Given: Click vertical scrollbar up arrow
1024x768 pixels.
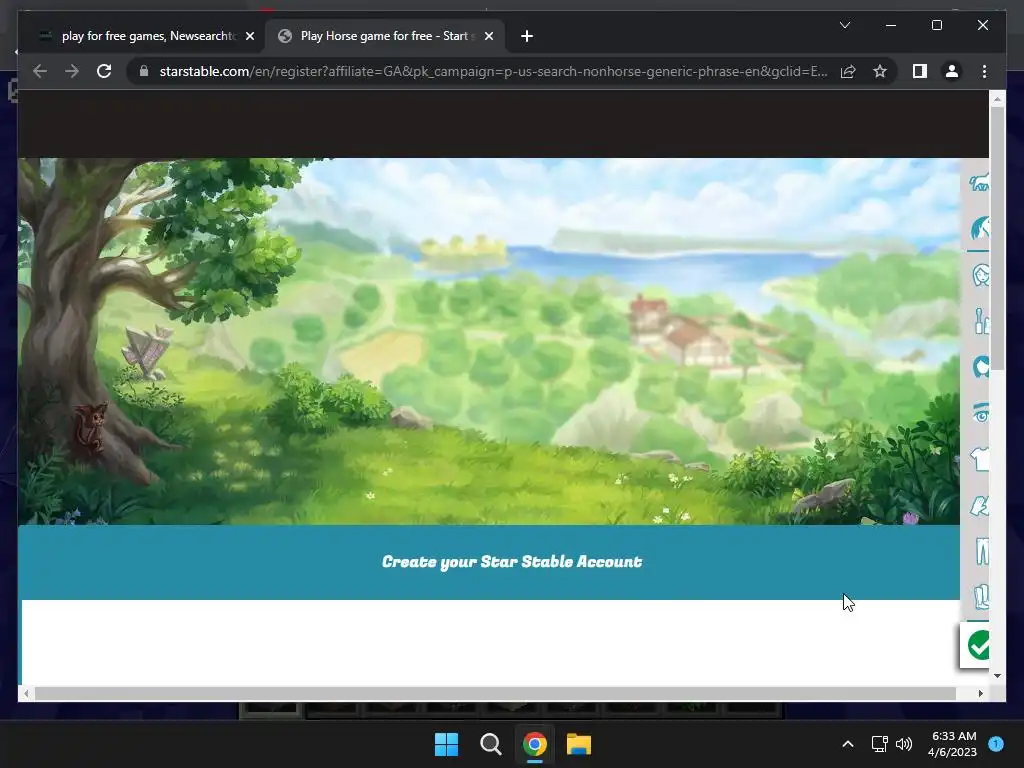Looking at the screenshot, I should (997, 99).
